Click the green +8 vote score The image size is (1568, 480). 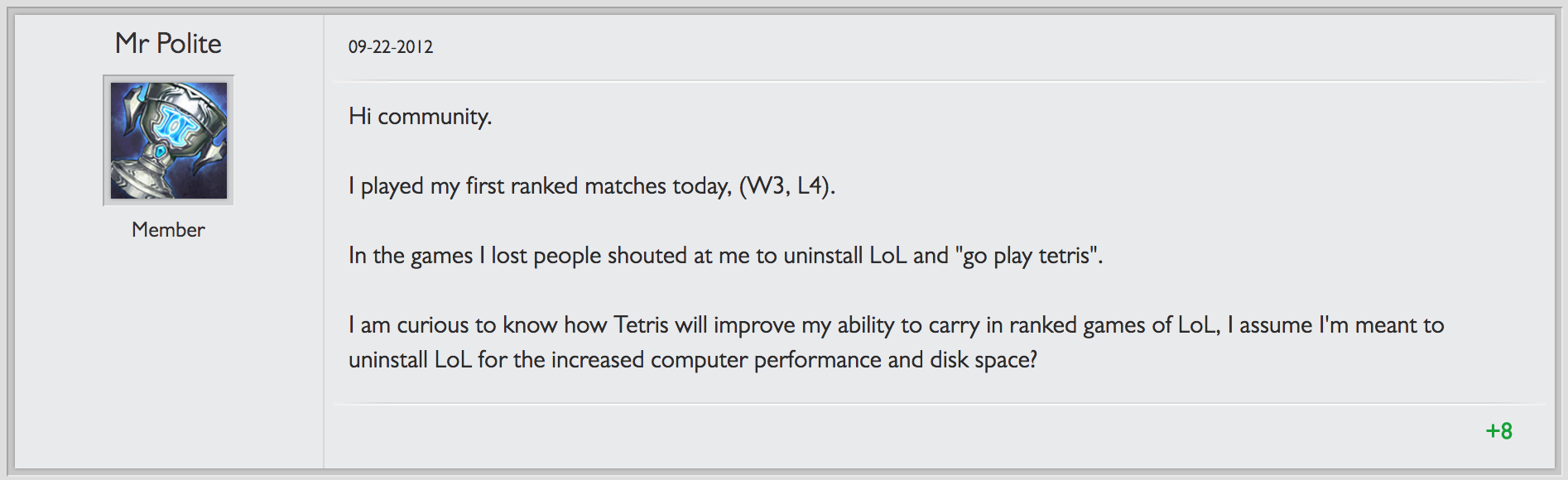click(x=1498, y=431)
